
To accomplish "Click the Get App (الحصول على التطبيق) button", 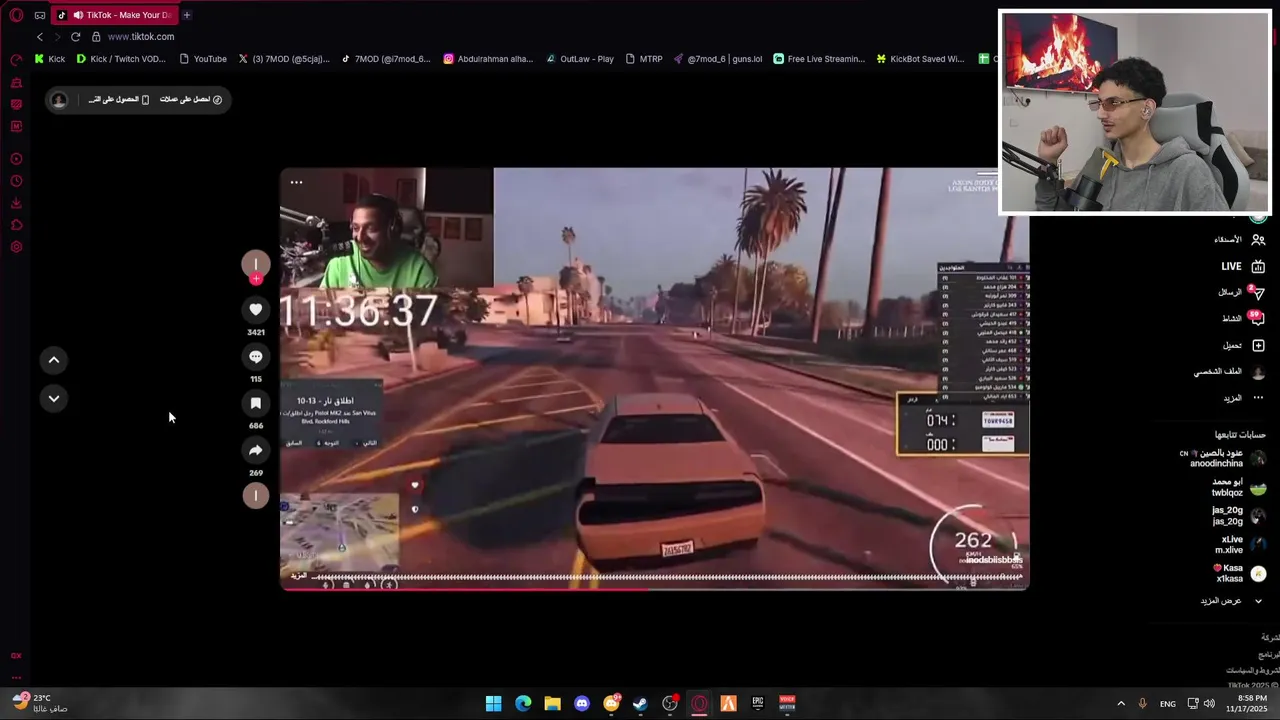I will point(118,100).
